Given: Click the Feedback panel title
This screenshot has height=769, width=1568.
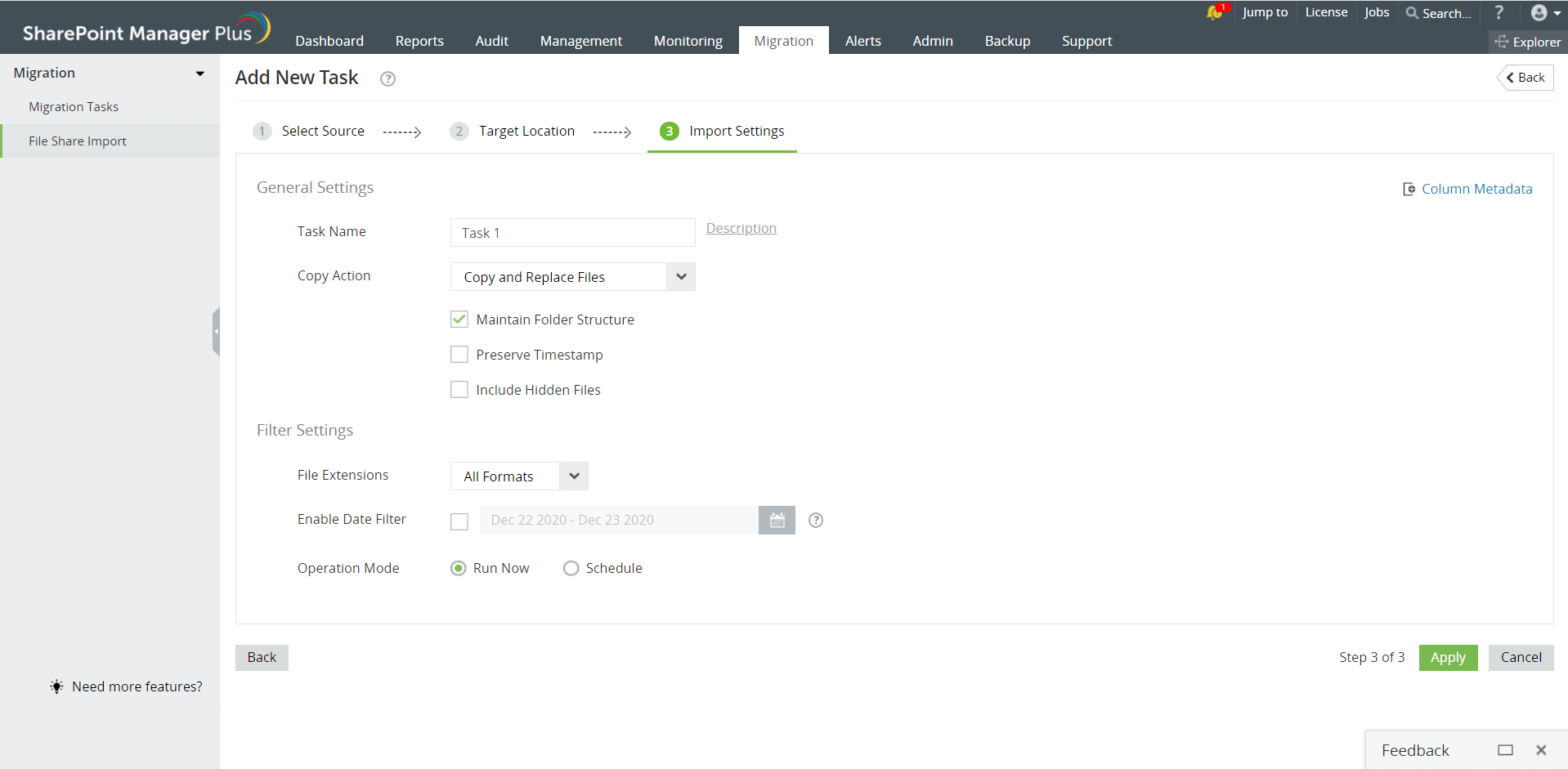Looking at the screenshot, I should pyautogui.click(x=1415, y=750).
